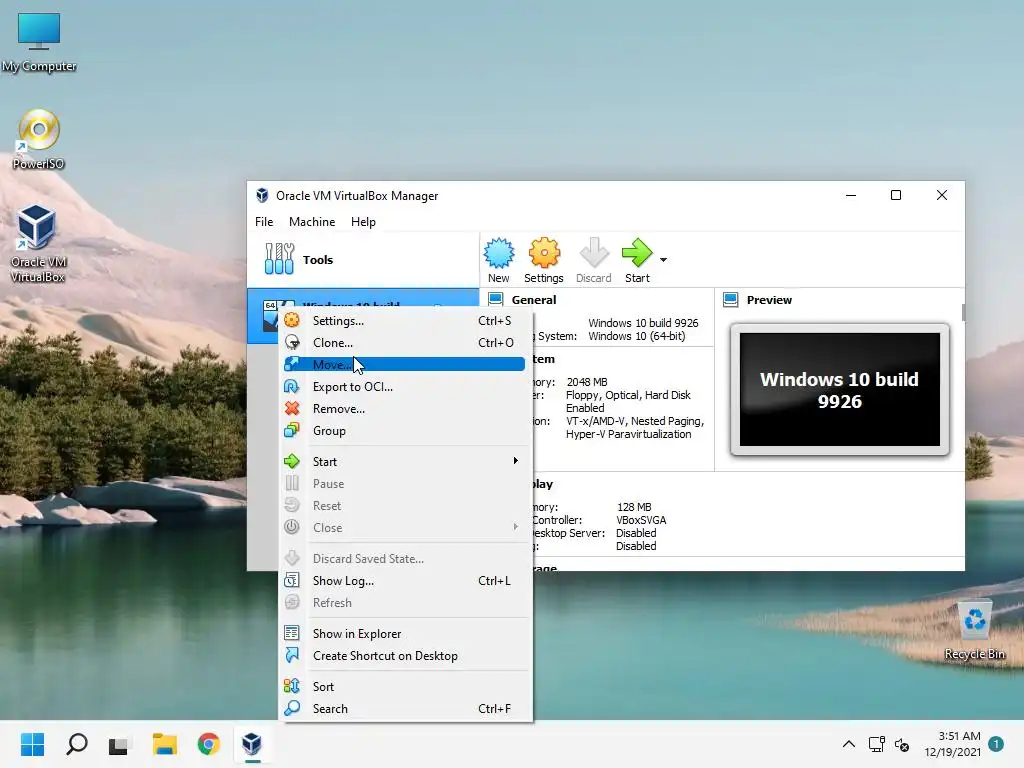Screen dimensions: 1024x768
Task: Click Create Shortcut on Desktop entry
Action: [405, 656]
